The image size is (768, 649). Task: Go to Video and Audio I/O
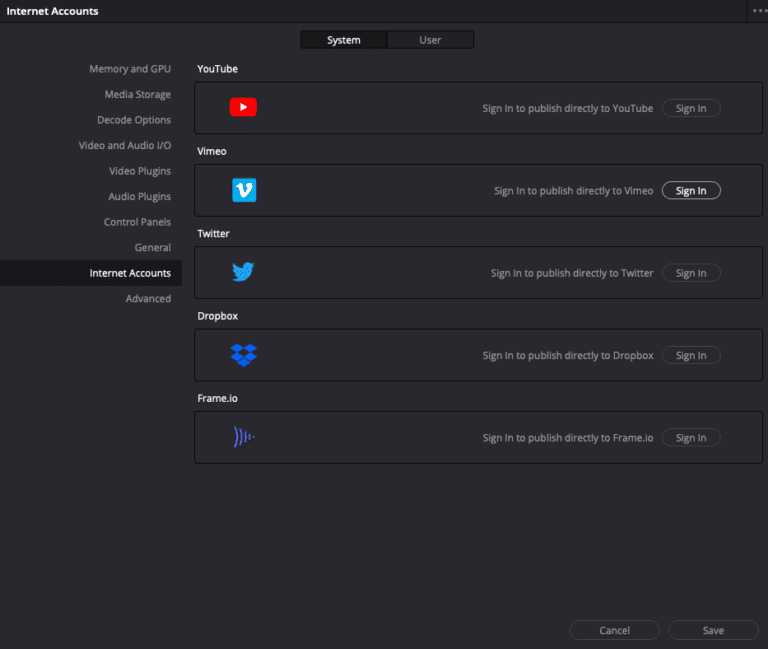125,145
